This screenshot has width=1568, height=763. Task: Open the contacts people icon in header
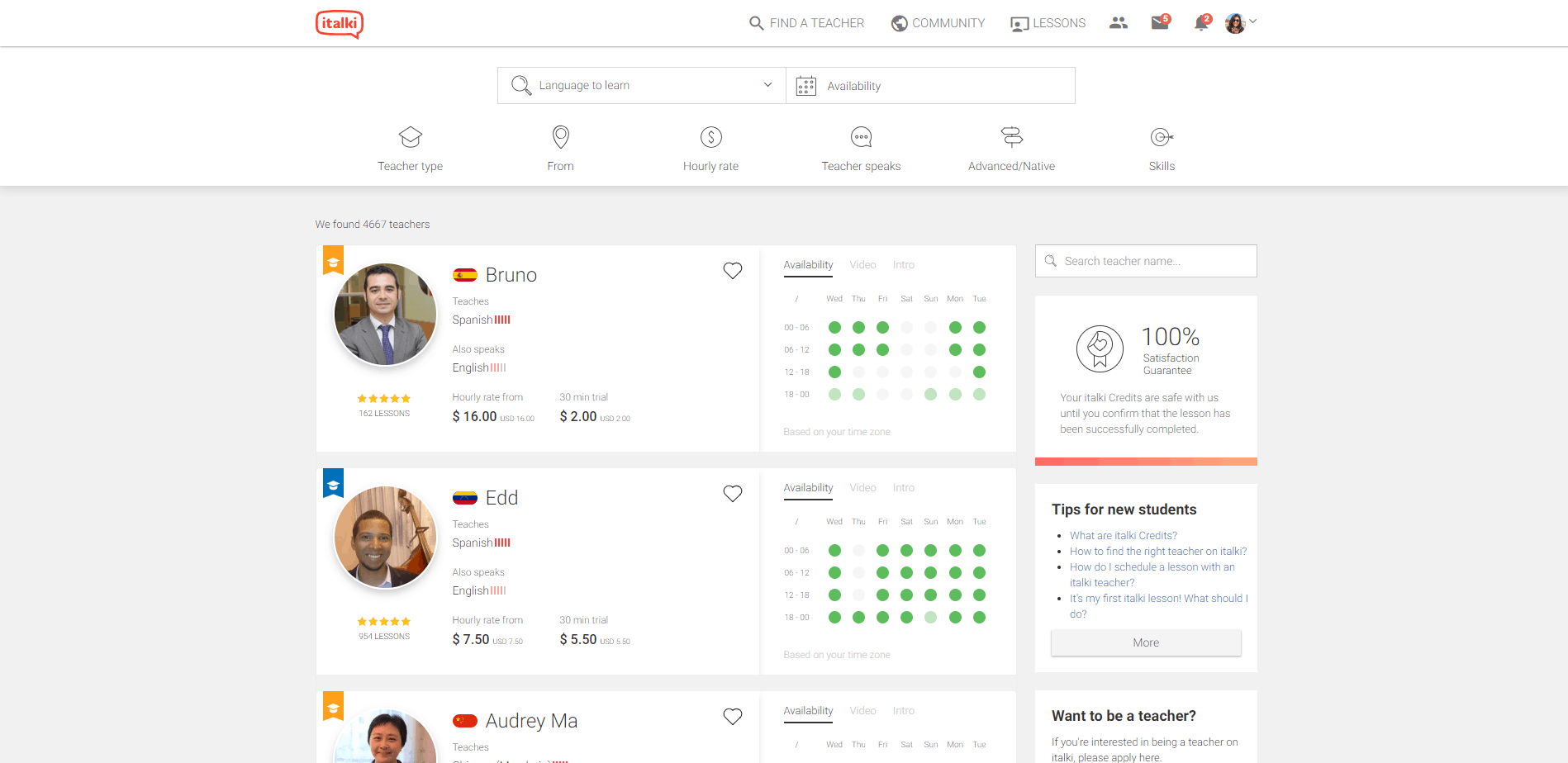click(x=1119, y=23)
